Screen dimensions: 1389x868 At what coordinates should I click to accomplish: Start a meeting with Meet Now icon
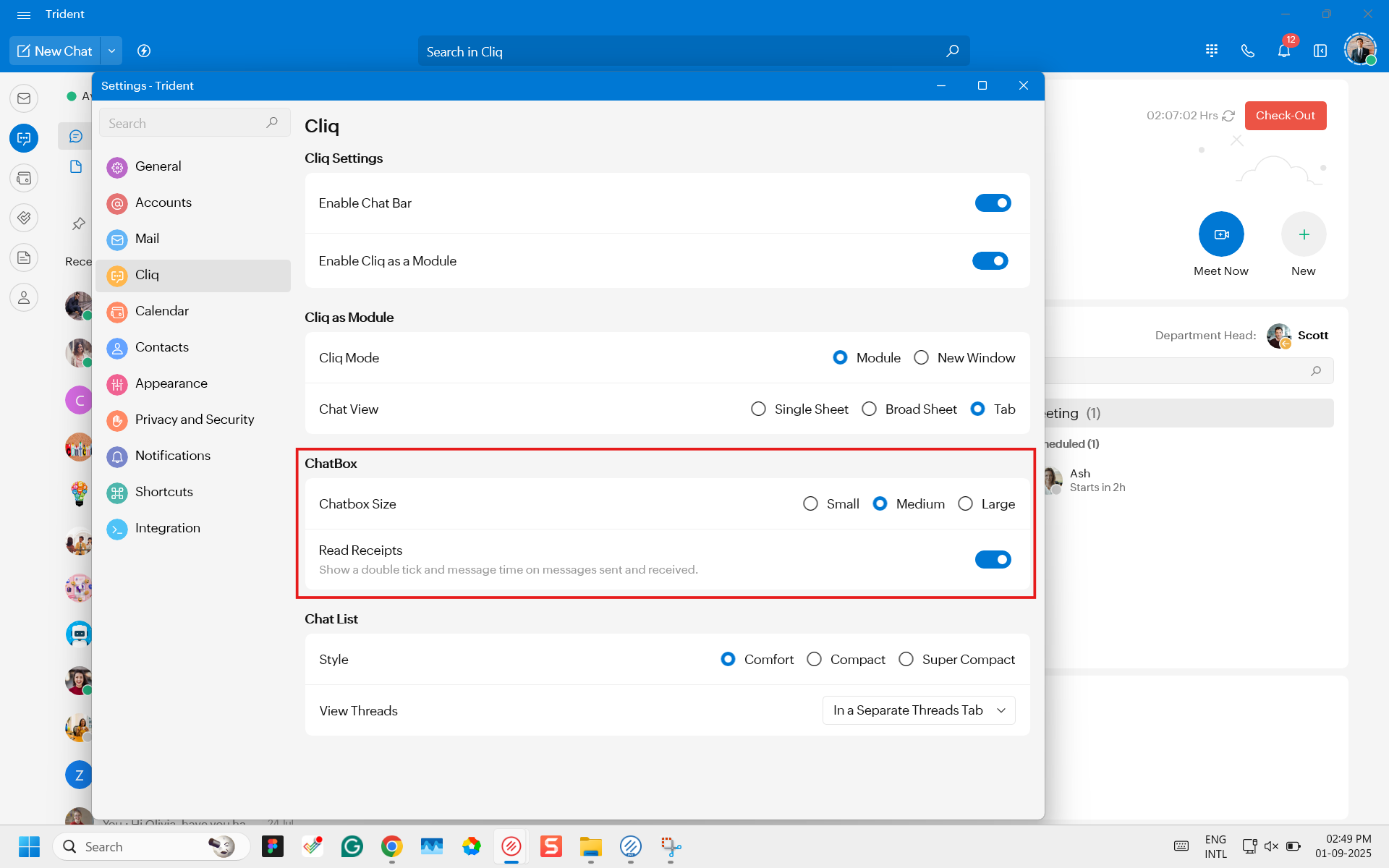click(1221, 234)
